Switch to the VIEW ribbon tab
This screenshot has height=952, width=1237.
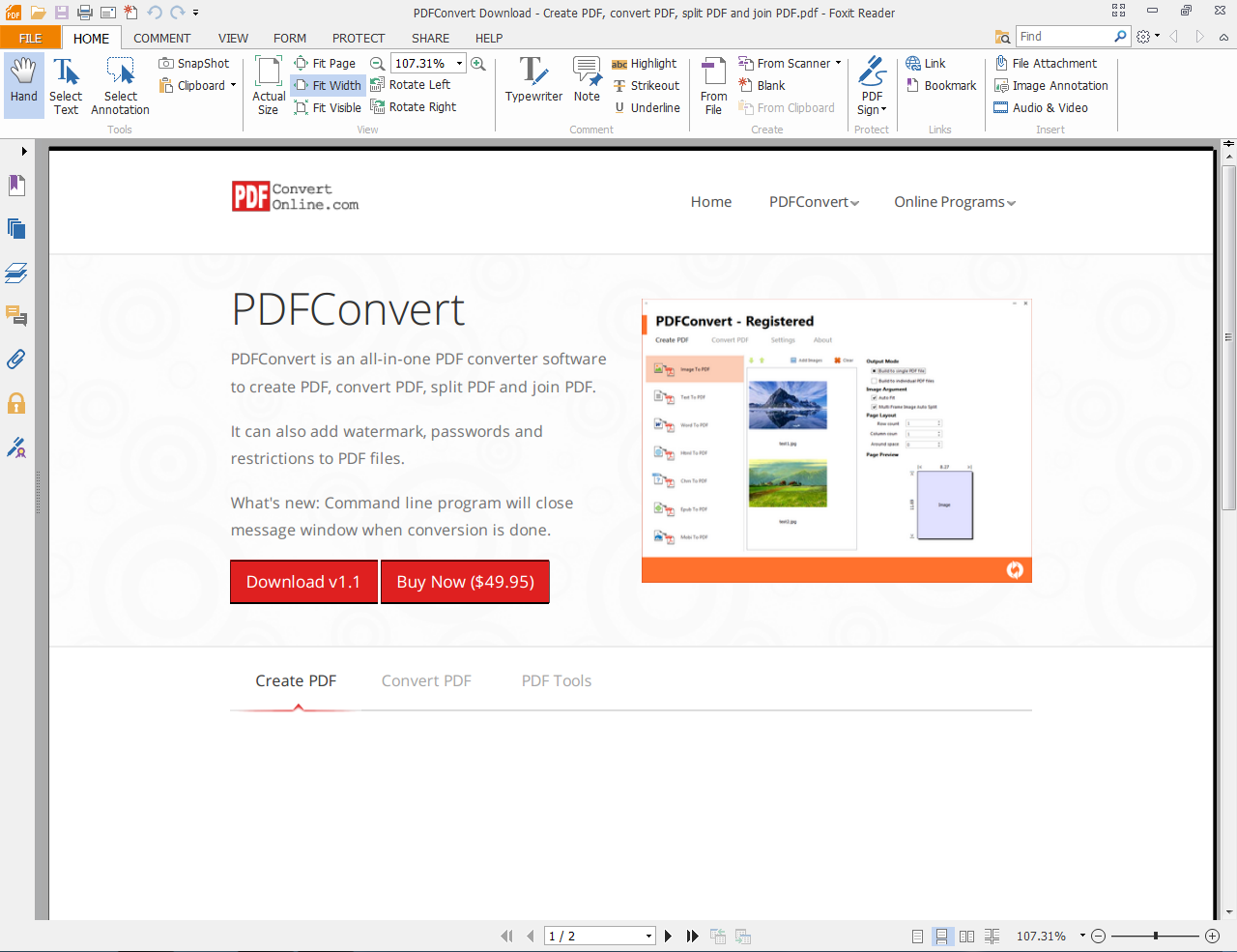click(233, 38)
